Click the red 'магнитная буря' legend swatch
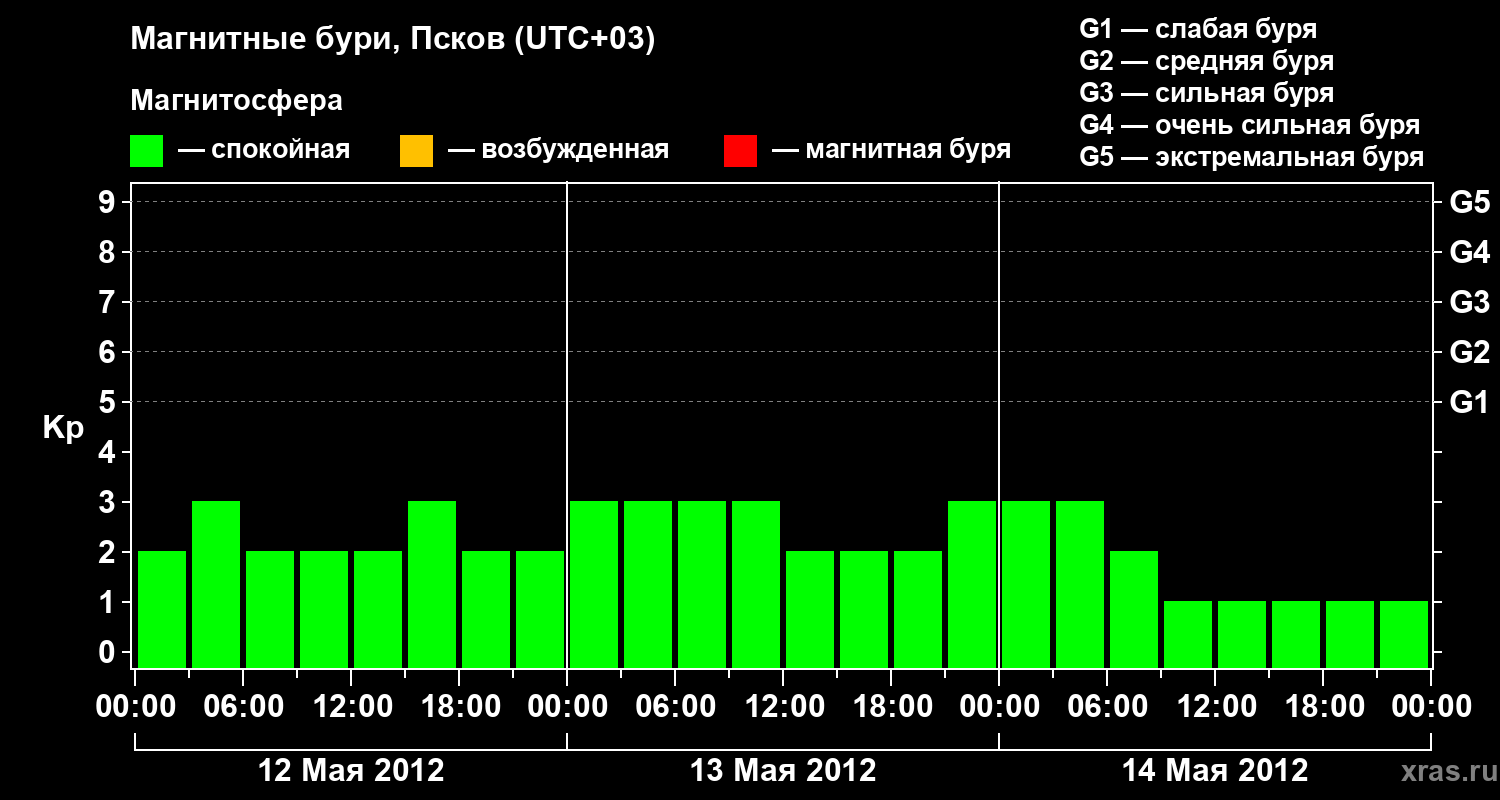 (740, 151)
